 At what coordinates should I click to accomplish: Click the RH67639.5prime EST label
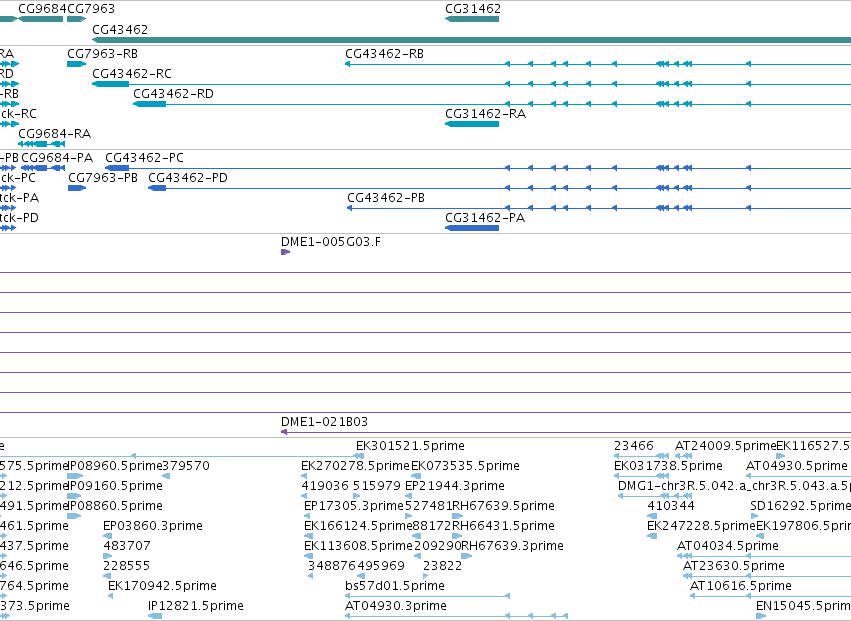504,506
